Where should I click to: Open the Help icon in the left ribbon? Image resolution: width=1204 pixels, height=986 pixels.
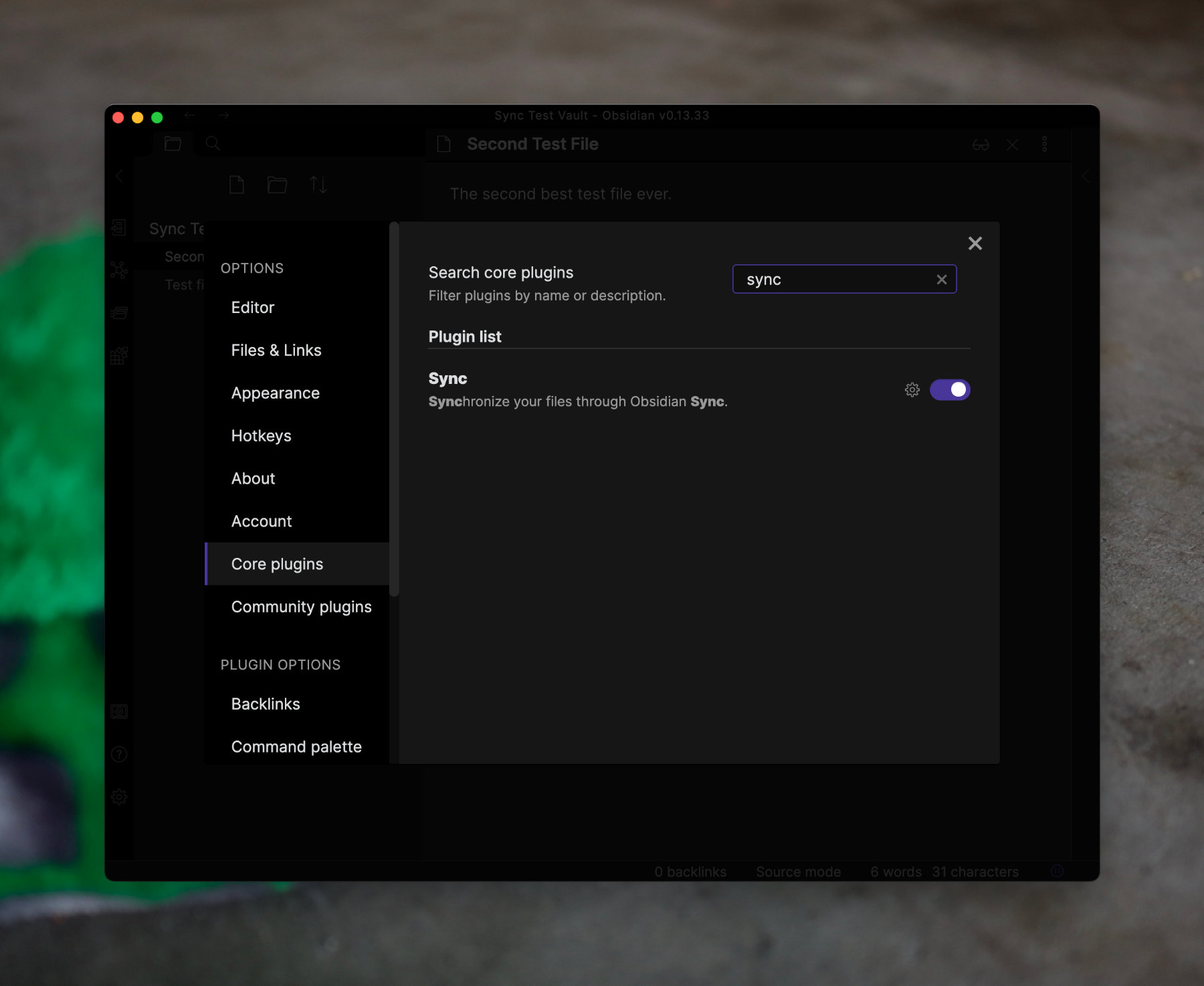[119, 755]
